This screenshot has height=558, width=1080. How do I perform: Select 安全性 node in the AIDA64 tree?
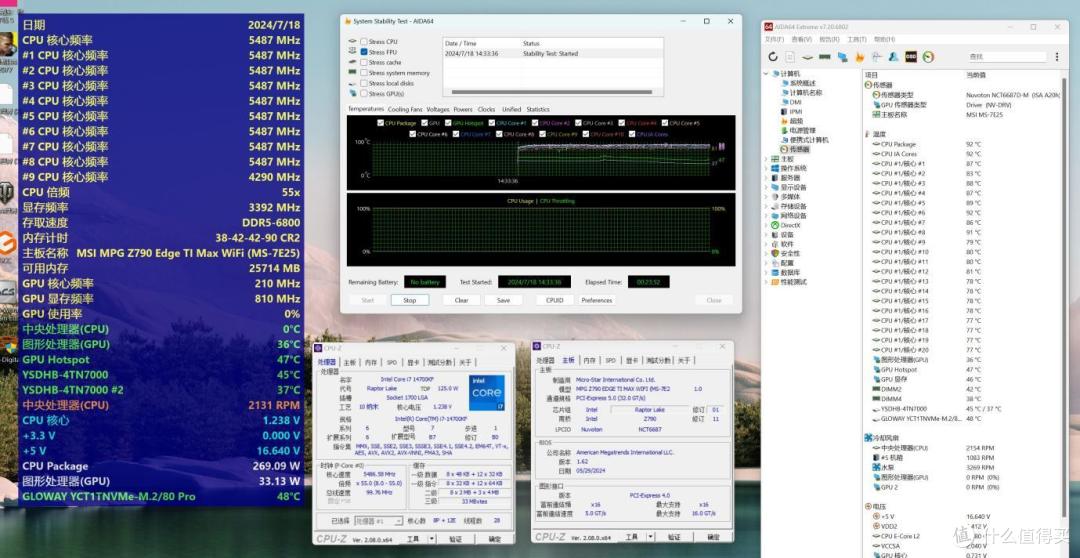coord(790,254)
